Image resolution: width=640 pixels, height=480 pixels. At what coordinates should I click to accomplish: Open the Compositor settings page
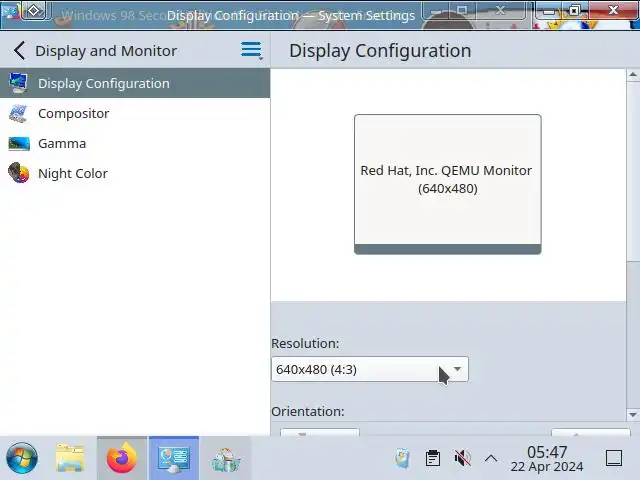[135, 113]
